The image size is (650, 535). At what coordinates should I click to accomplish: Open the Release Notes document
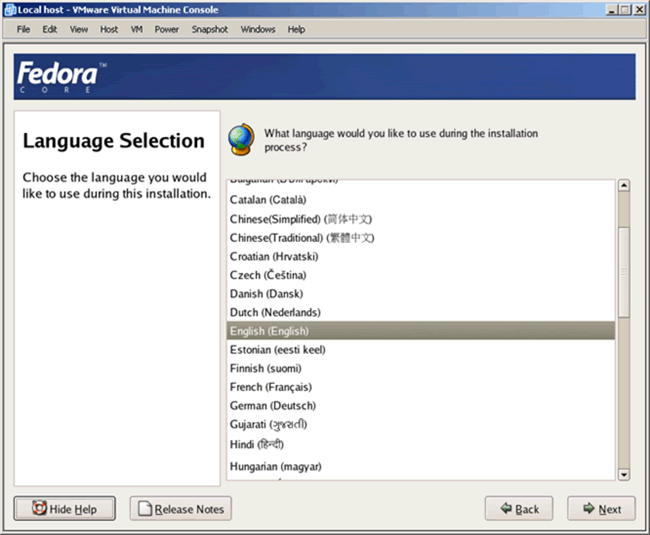click(180, 509)
